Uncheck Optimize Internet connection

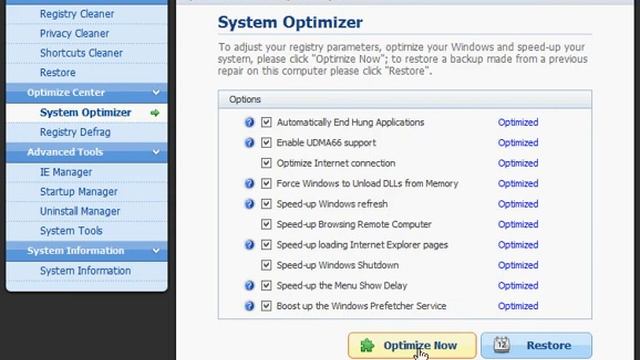[x=266, y=163]
